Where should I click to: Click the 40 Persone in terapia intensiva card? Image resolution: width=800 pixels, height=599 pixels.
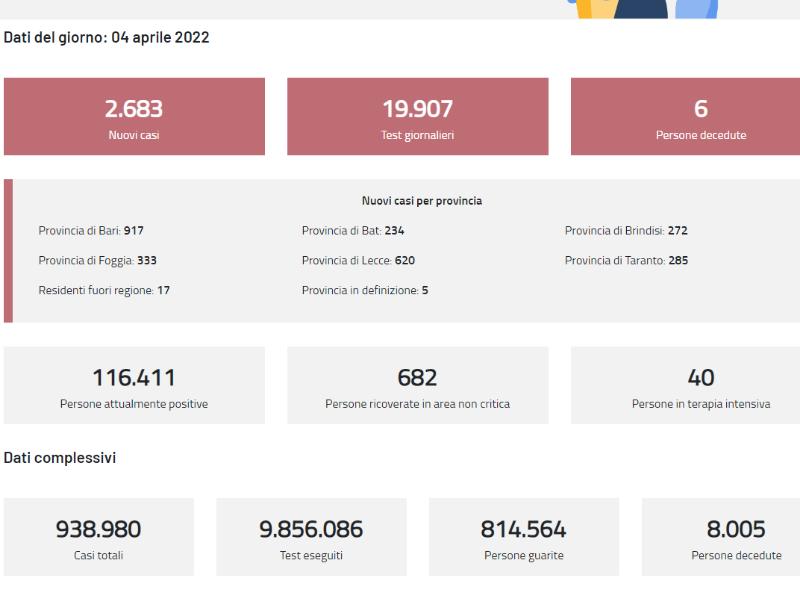(x=685, y=385)
